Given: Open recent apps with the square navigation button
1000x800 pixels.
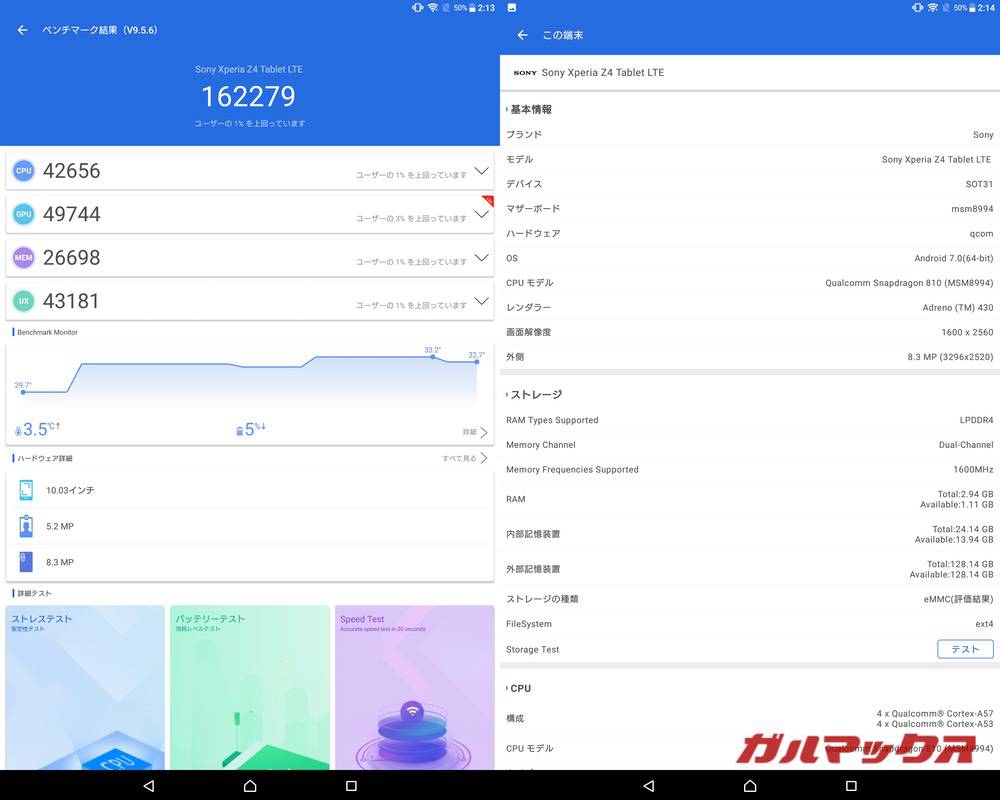Looking at the screenshot, I should (350, 786).
